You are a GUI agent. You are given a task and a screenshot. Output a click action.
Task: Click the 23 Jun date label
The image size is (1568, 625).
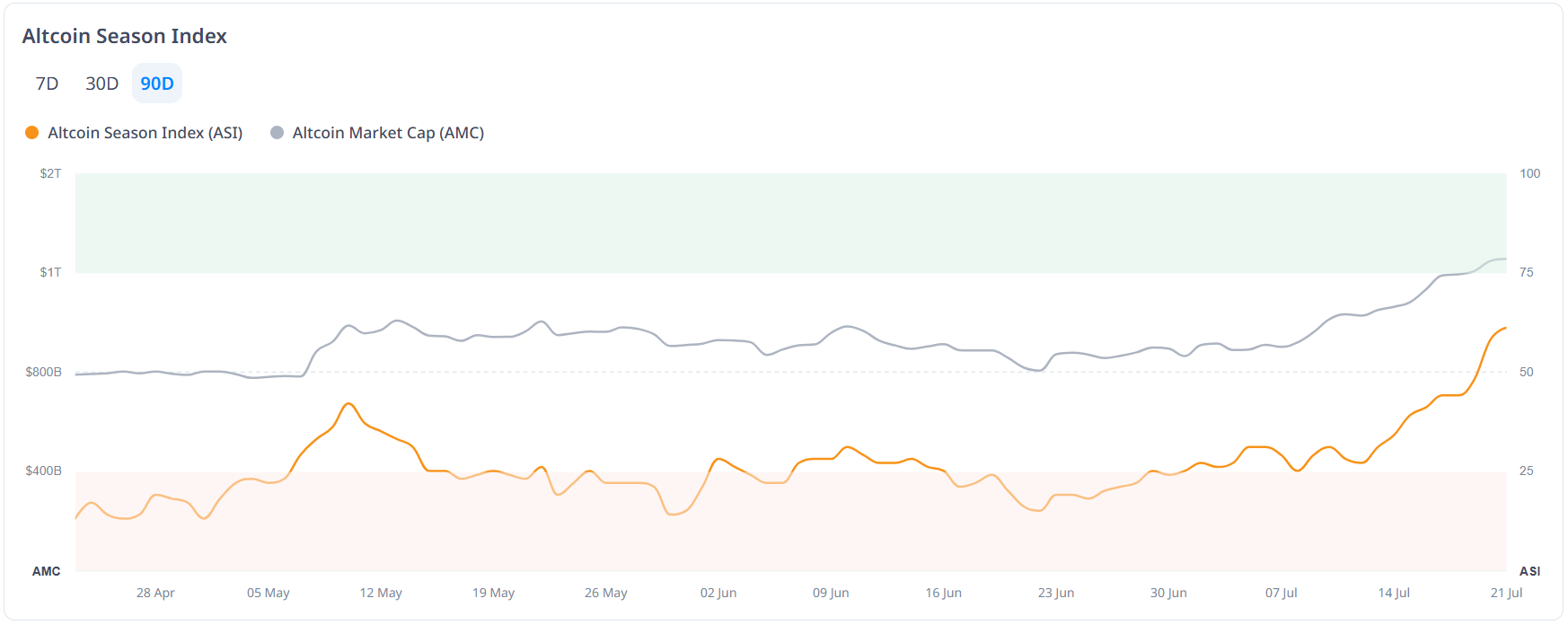pos(1056,593)
